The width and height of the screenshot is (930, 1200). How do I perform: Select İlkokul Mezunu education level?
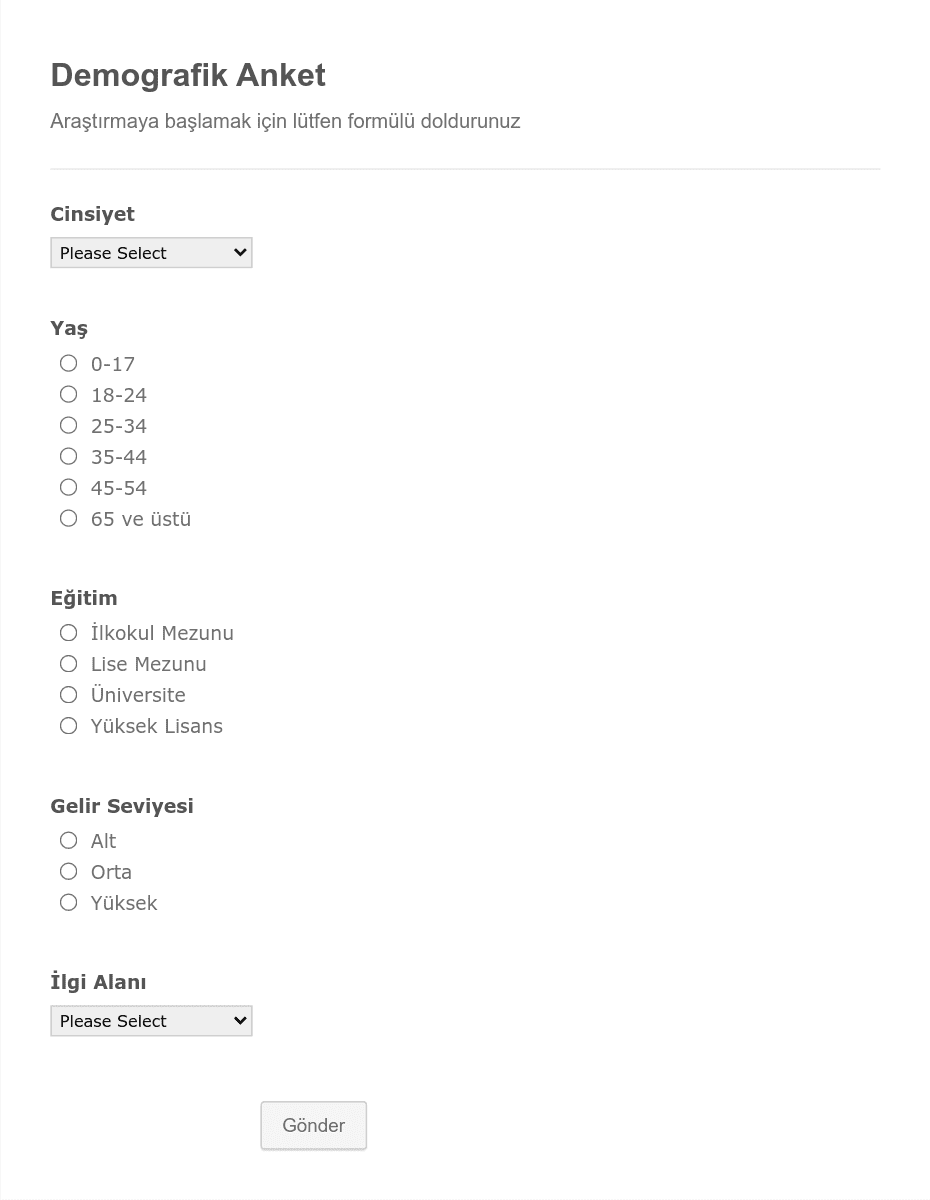(x=68, y=632)
